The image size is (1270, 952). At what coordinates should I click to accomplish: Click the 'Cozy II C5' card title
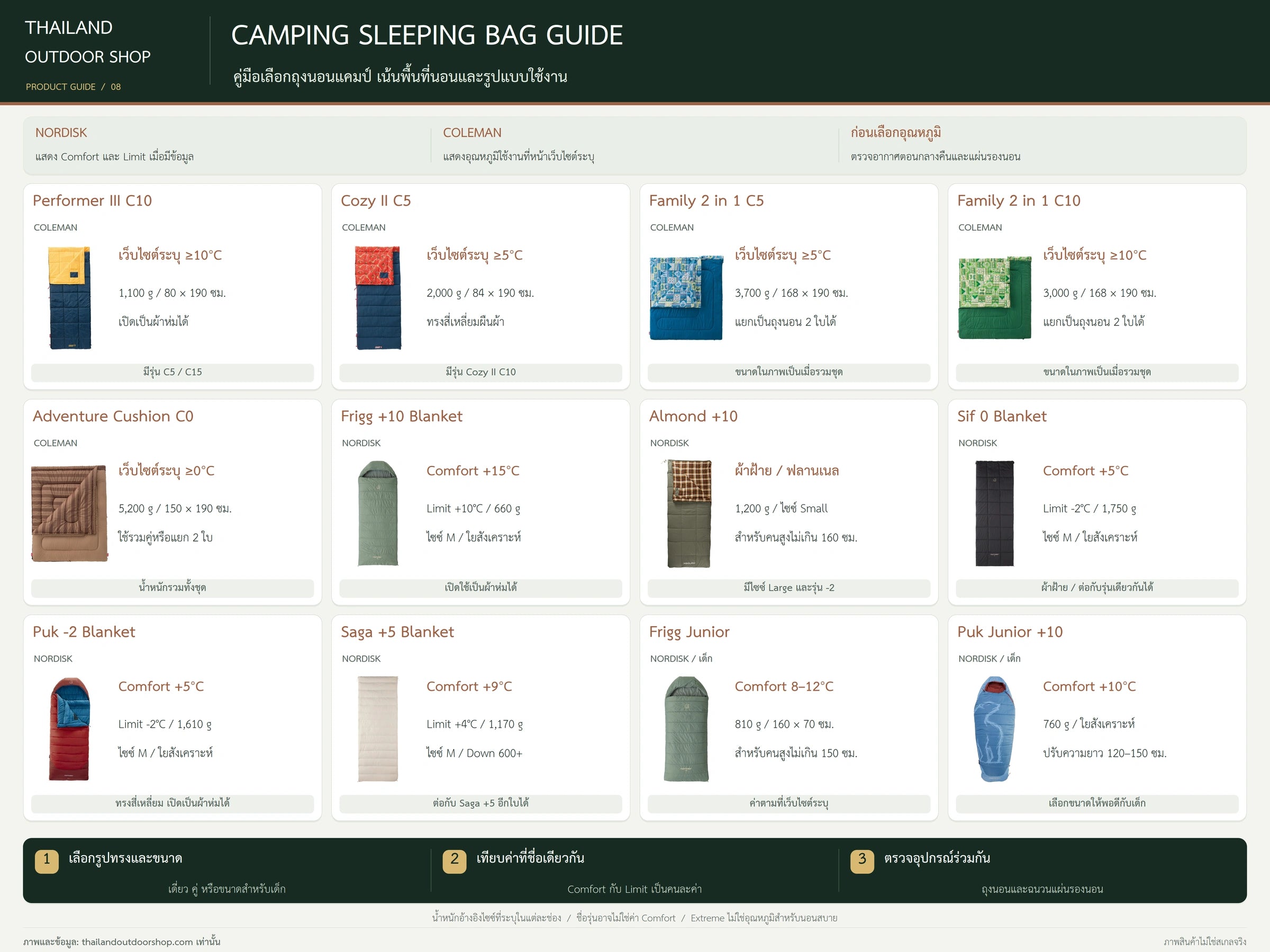click(x=376, y=200)
